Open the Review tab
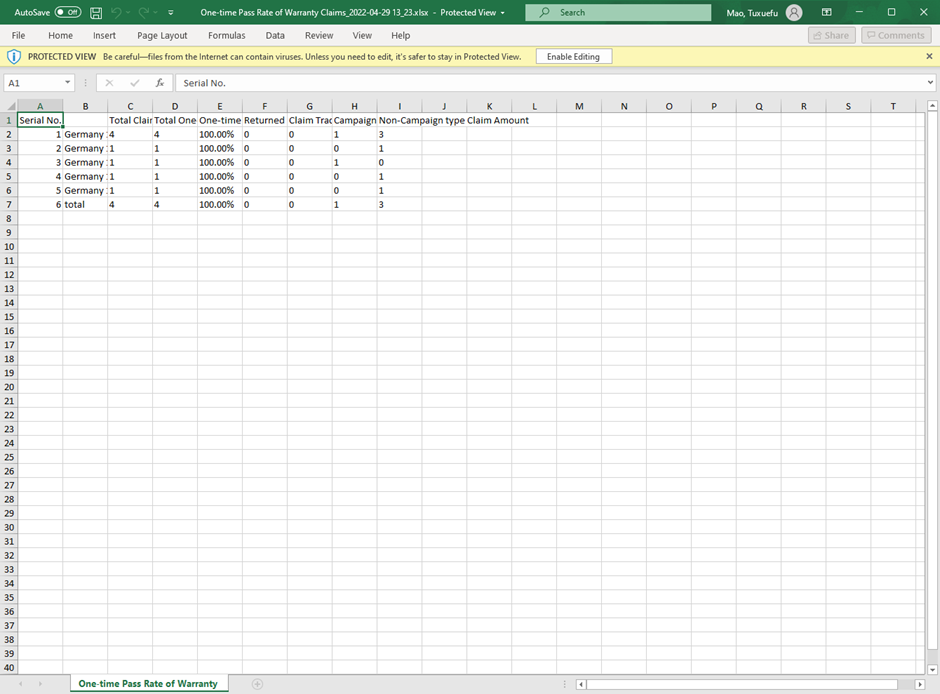The height and width of the screenshot is (694, 940). [319, 35]
